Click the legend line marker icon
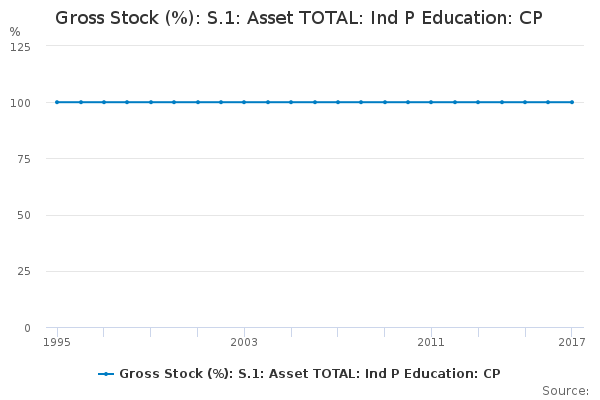 [107, 374]
